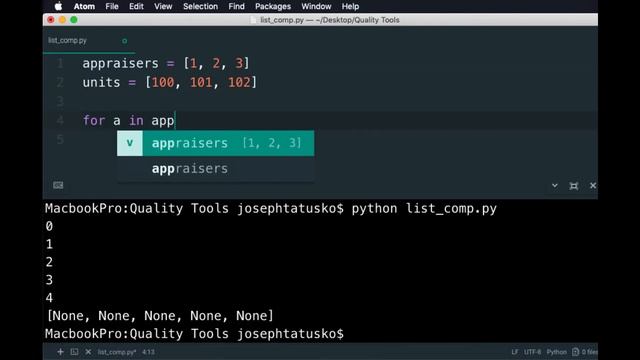Change UTF-8 file encoding
The width and height of the screenshot is (640, 360).
[x=532, y=352]
